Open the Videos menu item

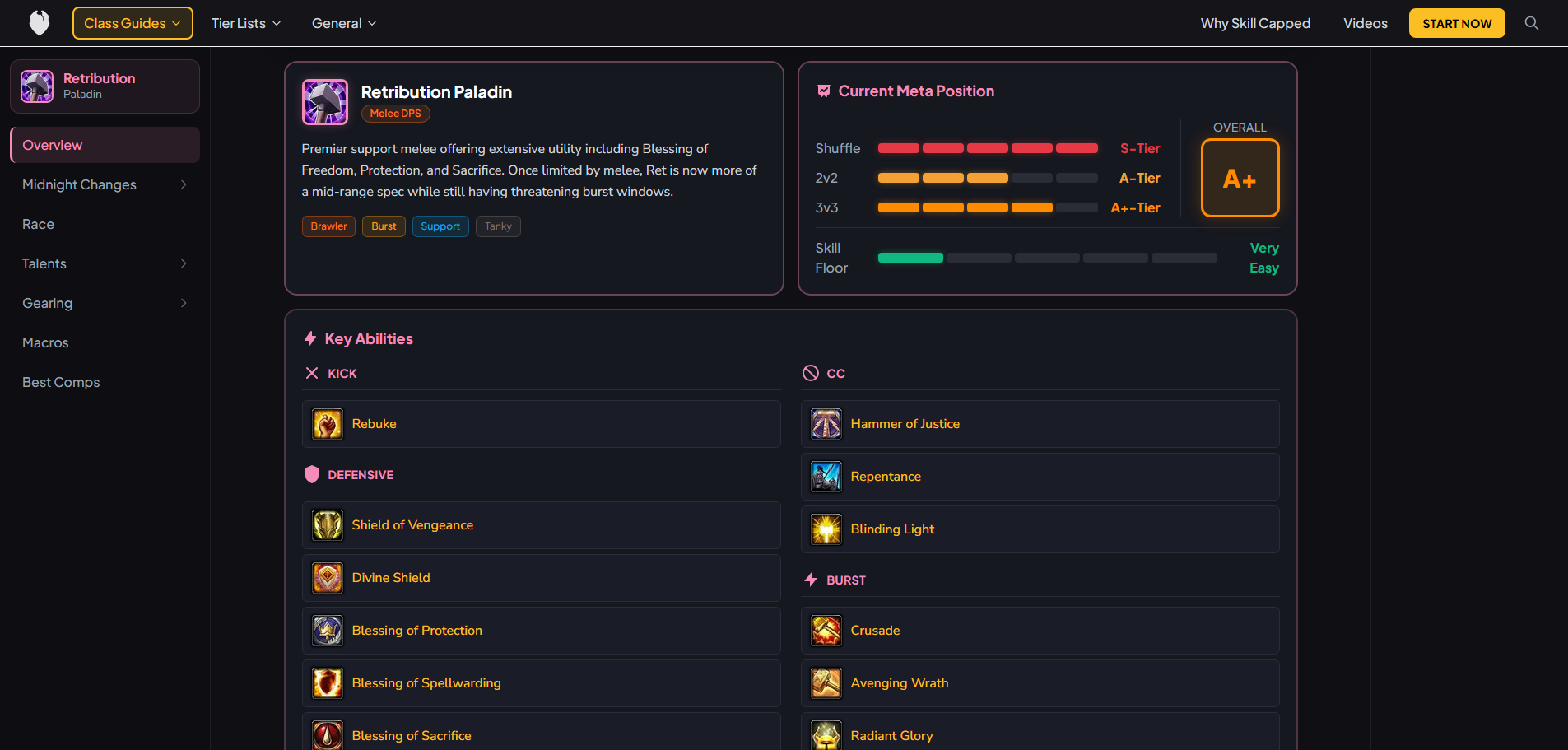click(1365, 23)
